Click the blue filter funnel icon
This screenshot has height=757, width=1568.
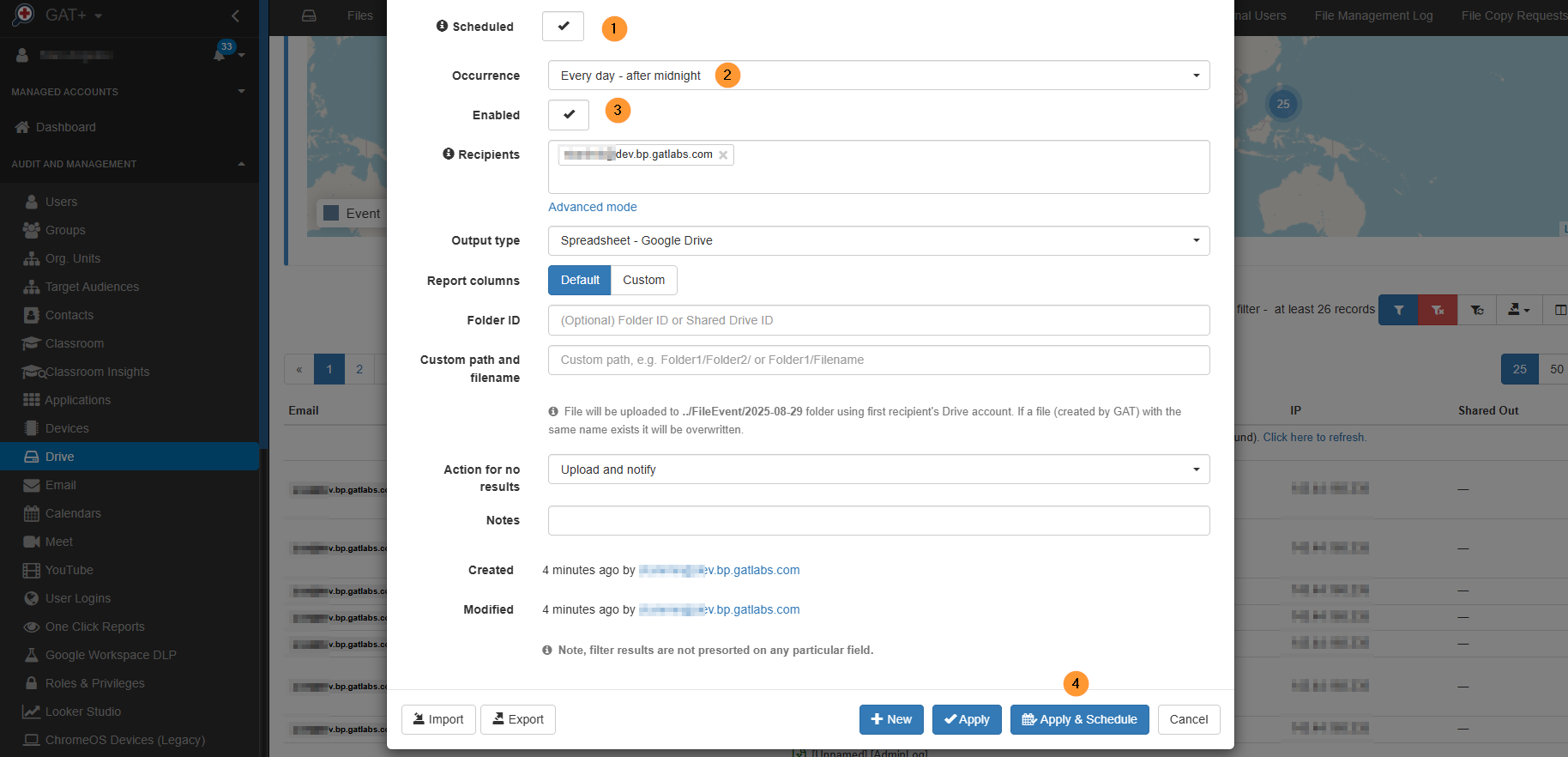pos(1398,310)
